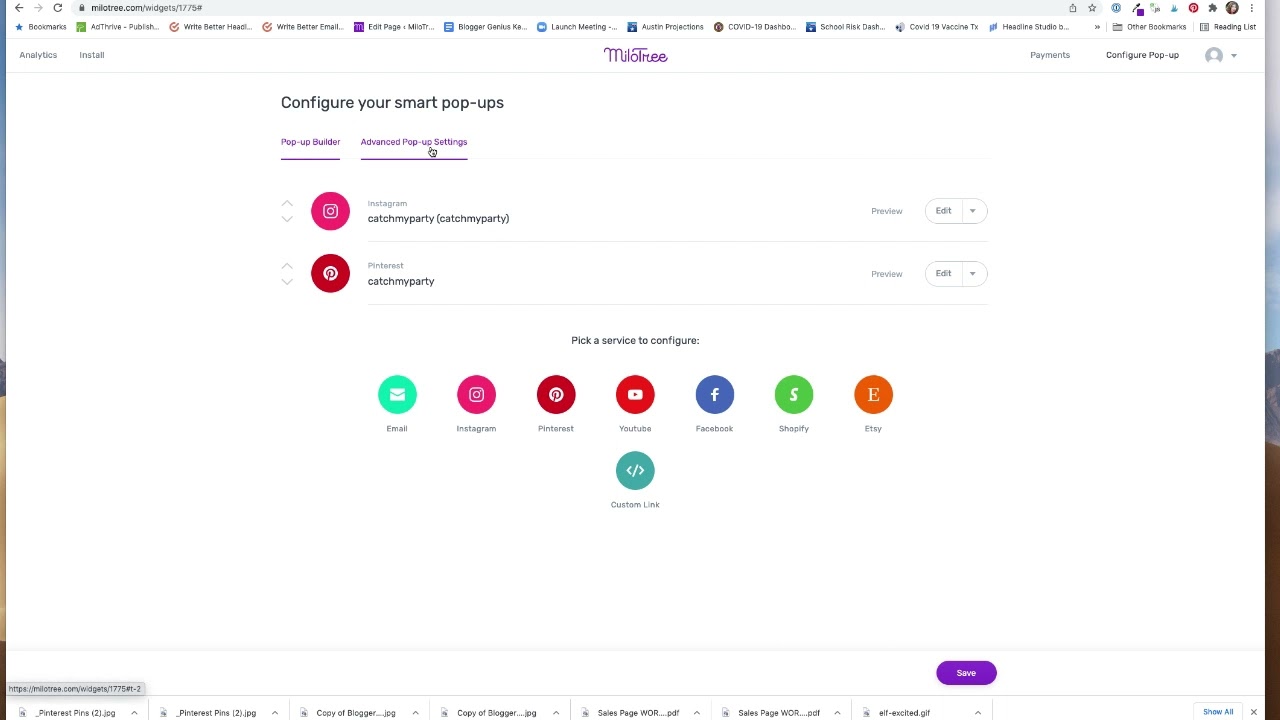The width and height of the screenshot is (1280, 720).
Task: Edit the Instagram pop-up
Action: click(943, 211)
